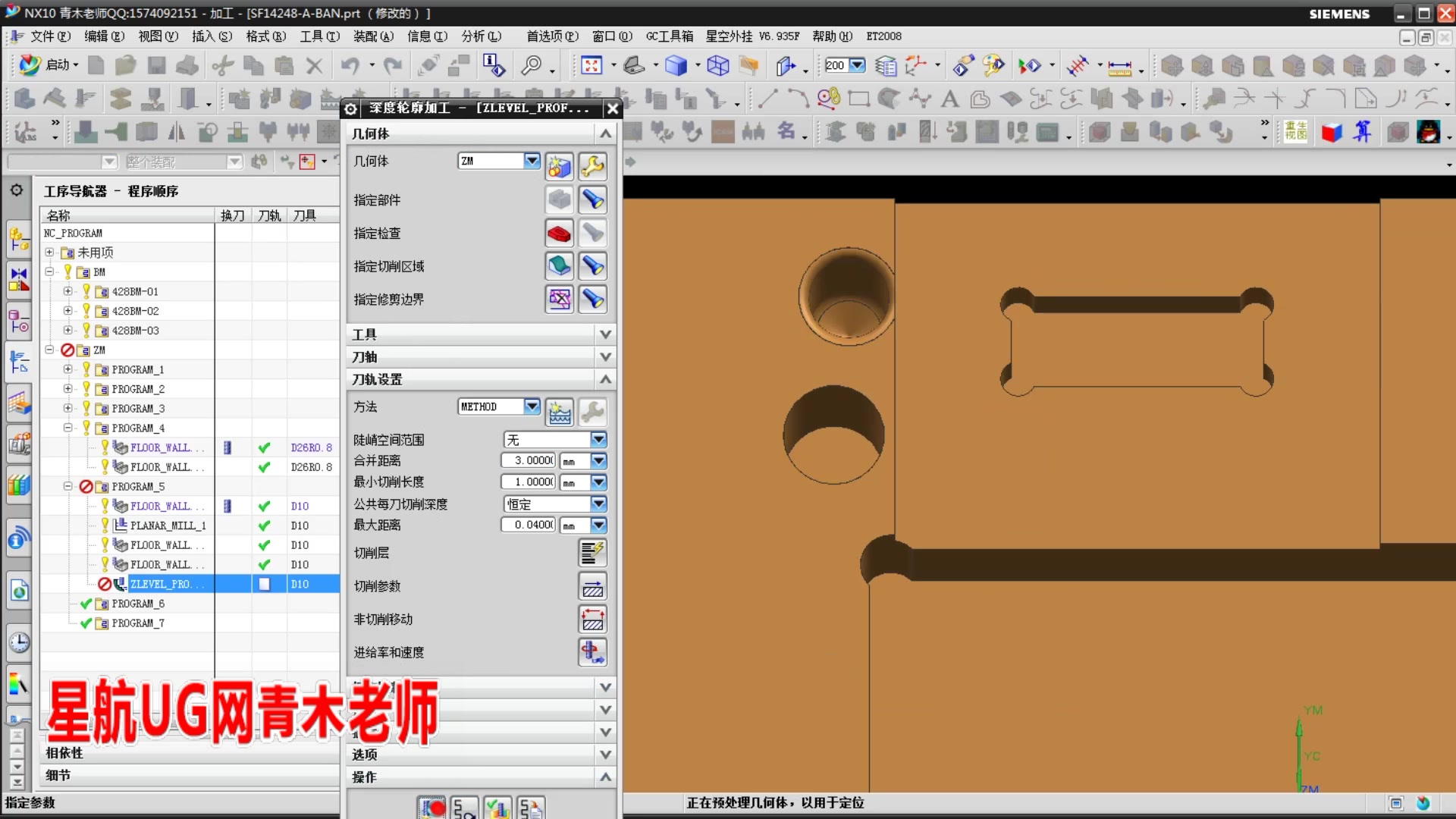
Task: Open the 非切削移动 non-cutting moves dialog
Action: [592, 619]
